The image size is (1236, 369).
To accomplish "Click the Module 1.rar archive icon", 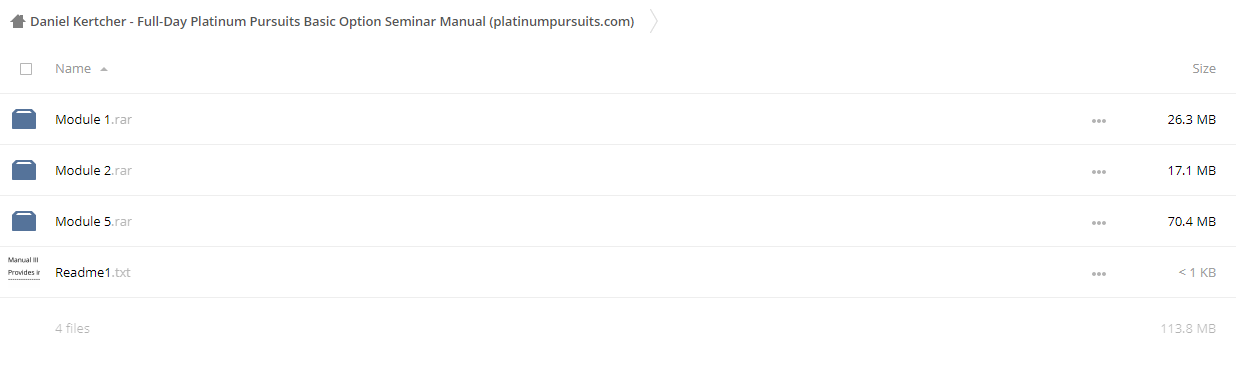I will pyautogui.click(x=24, y=119).
